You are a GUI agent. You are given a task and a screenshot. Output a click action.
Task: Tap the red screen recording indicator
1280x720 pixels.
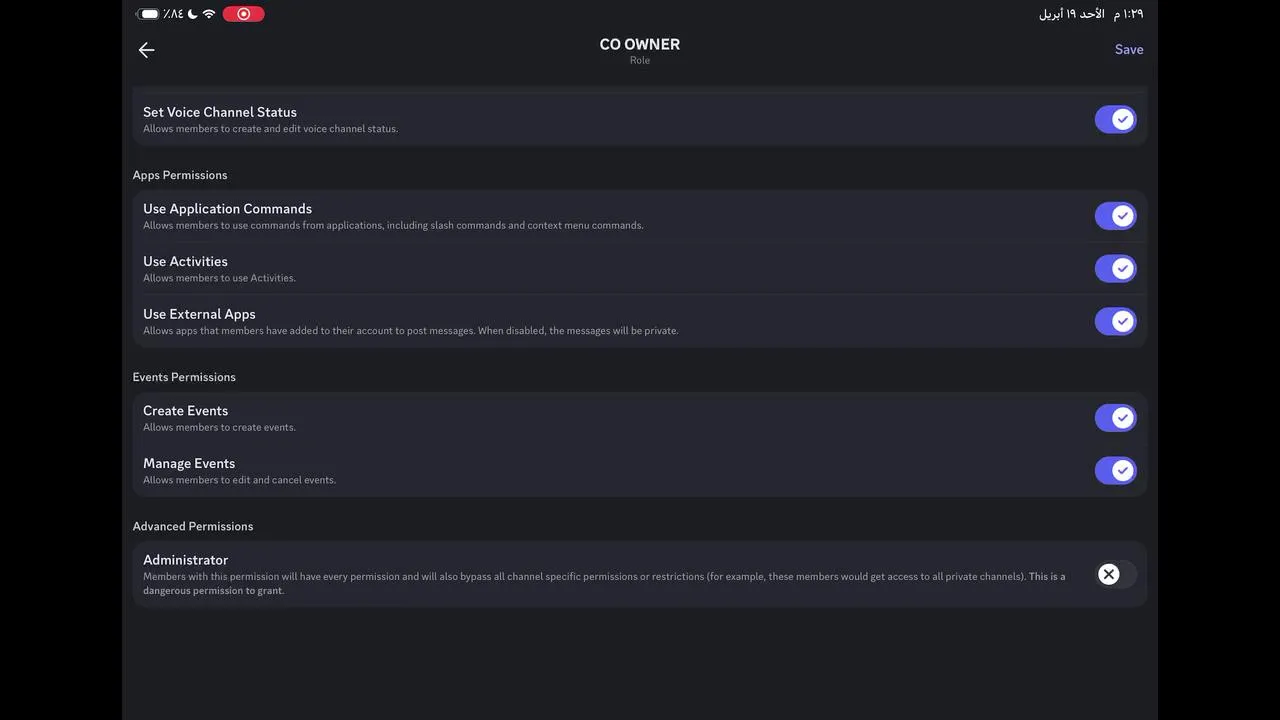click(x=243, y=14)
